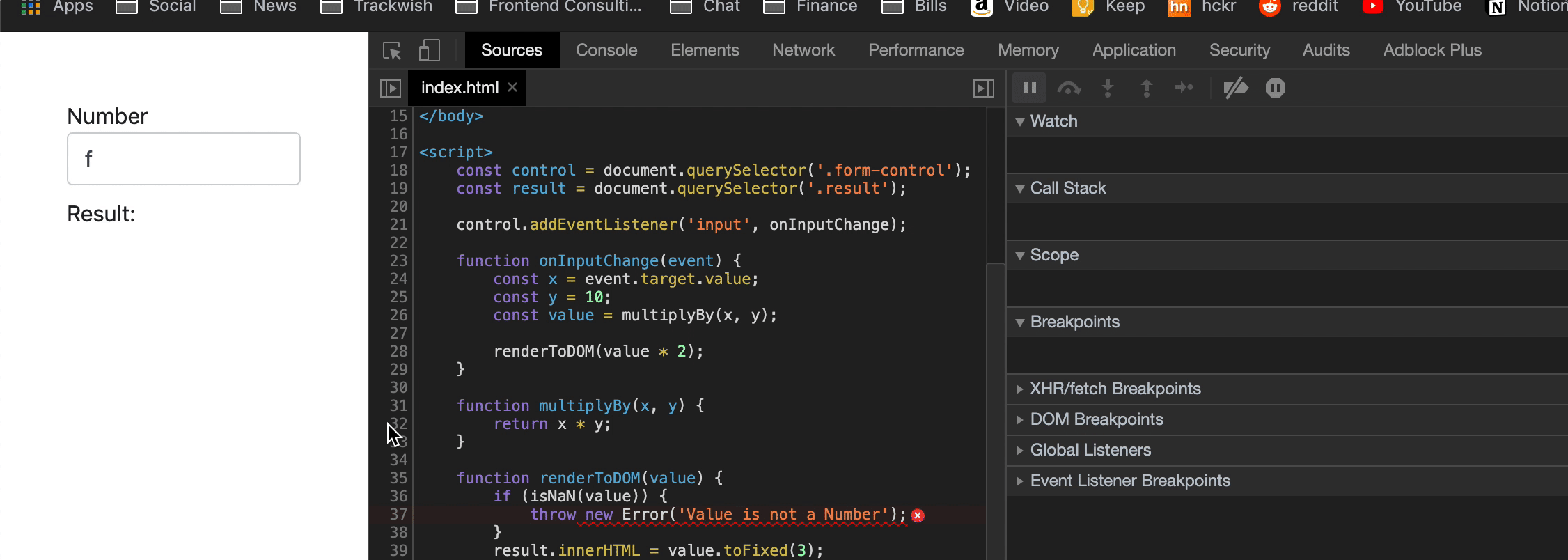
Task: Hide the debugger sidebar icon
Action: 983,88
